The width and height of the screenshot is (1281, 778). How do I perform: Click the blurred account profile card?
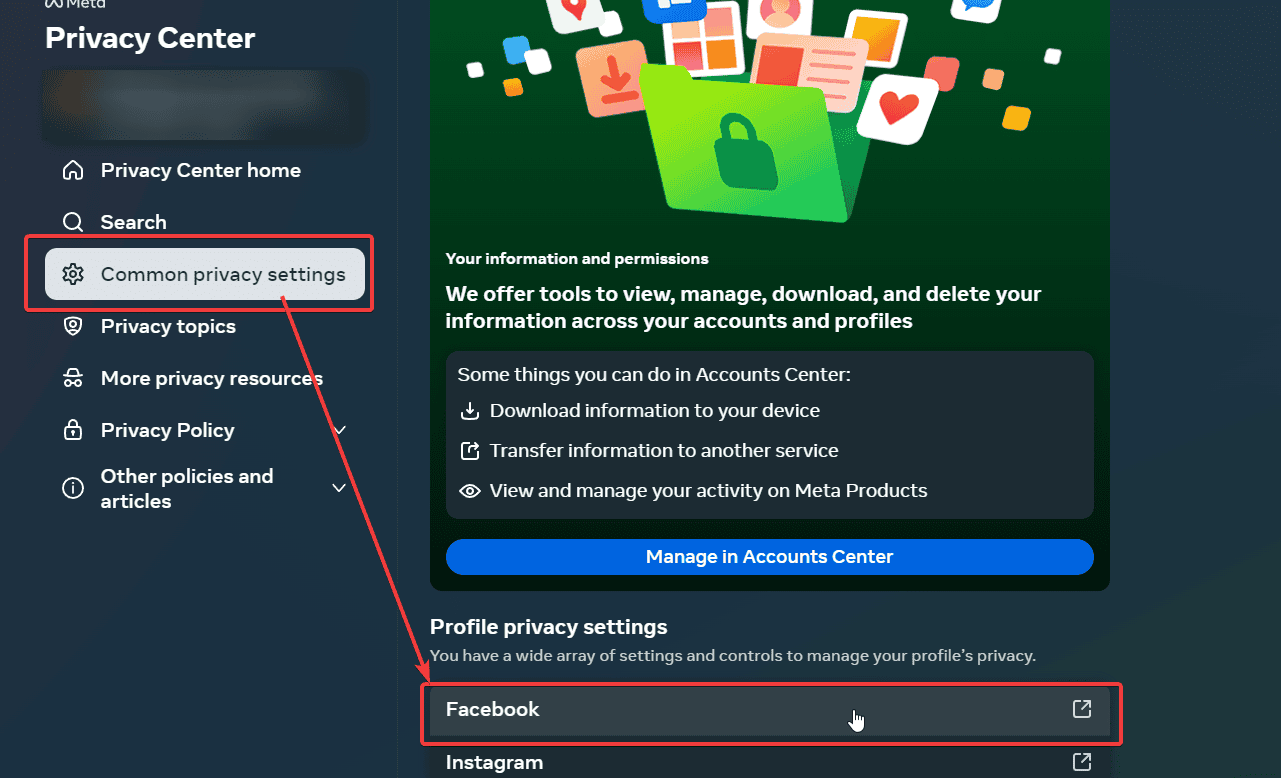204,104
